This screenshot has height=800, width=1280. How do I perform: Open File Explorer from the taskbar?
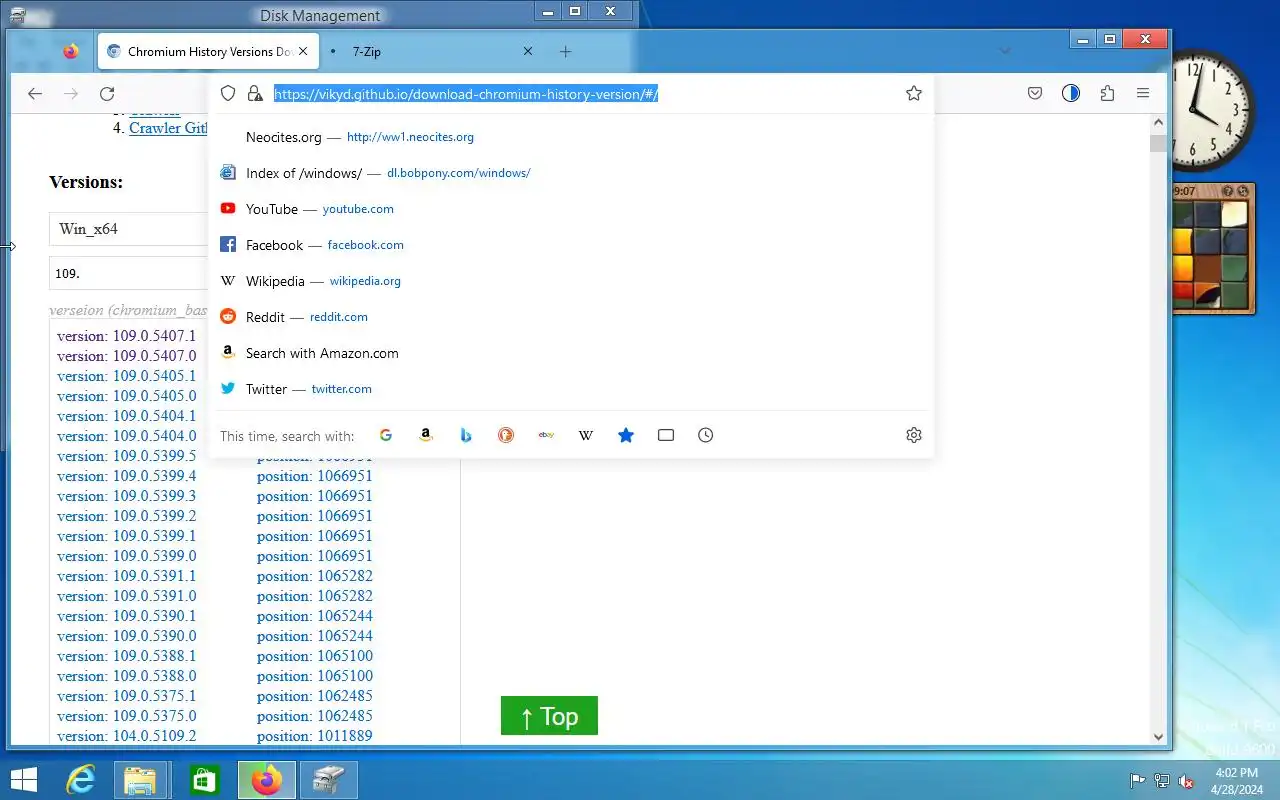tap(141, 780)
